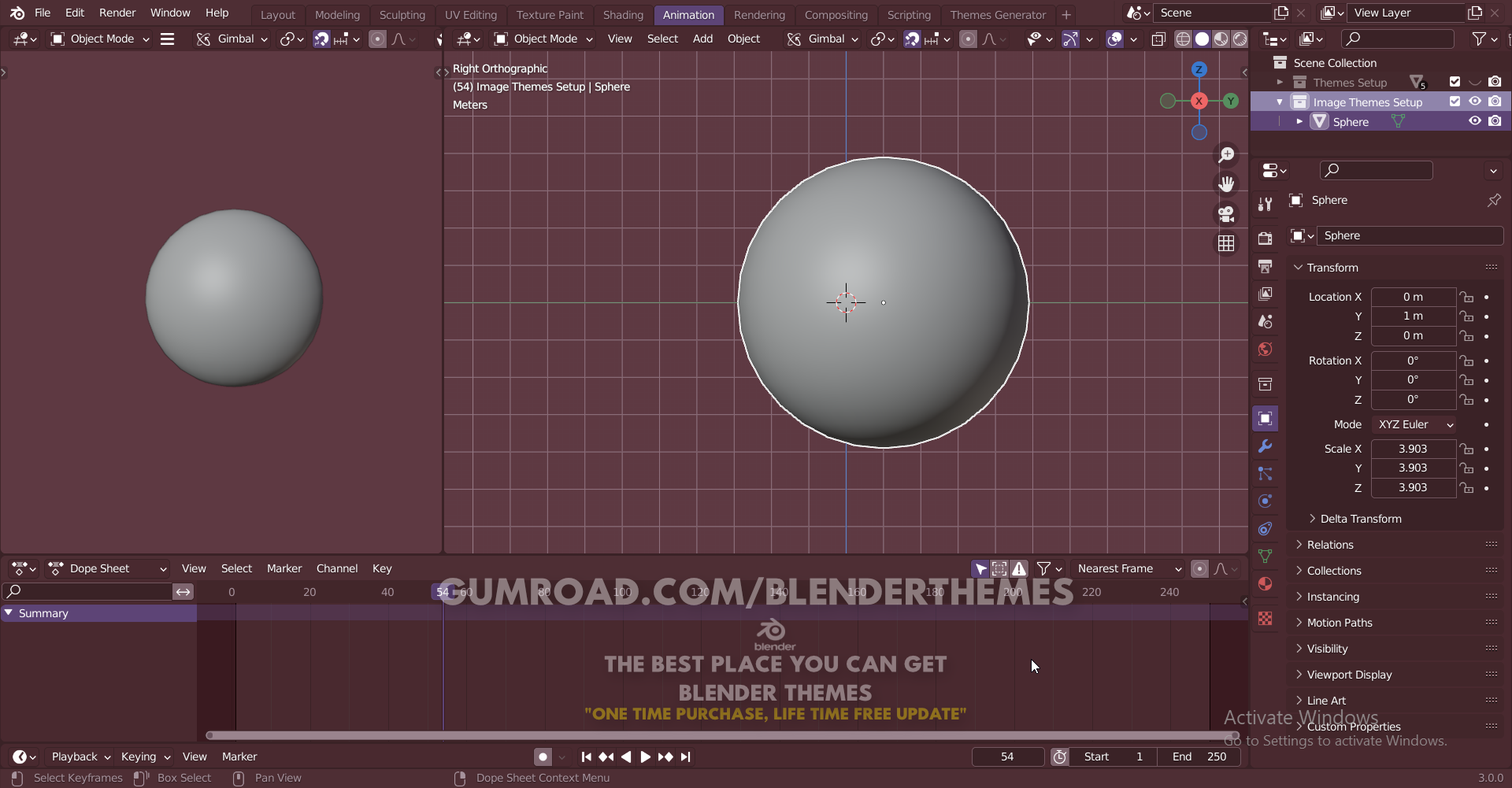1512x788 pixels.
Task: Open the Output Properties panel
Action: pyautogui.click(x=1266, y=266)
